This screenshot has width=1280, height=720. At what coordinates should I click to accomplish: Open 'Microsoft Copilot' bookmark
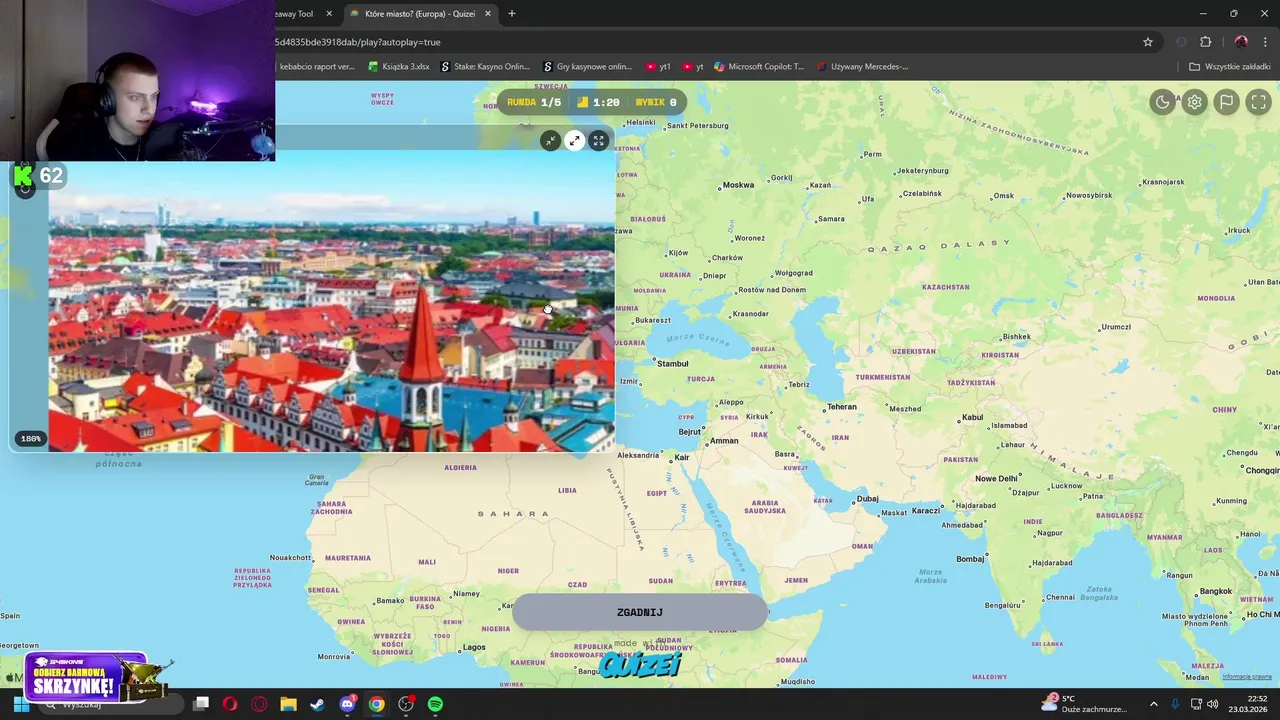[x=759, y=67]
